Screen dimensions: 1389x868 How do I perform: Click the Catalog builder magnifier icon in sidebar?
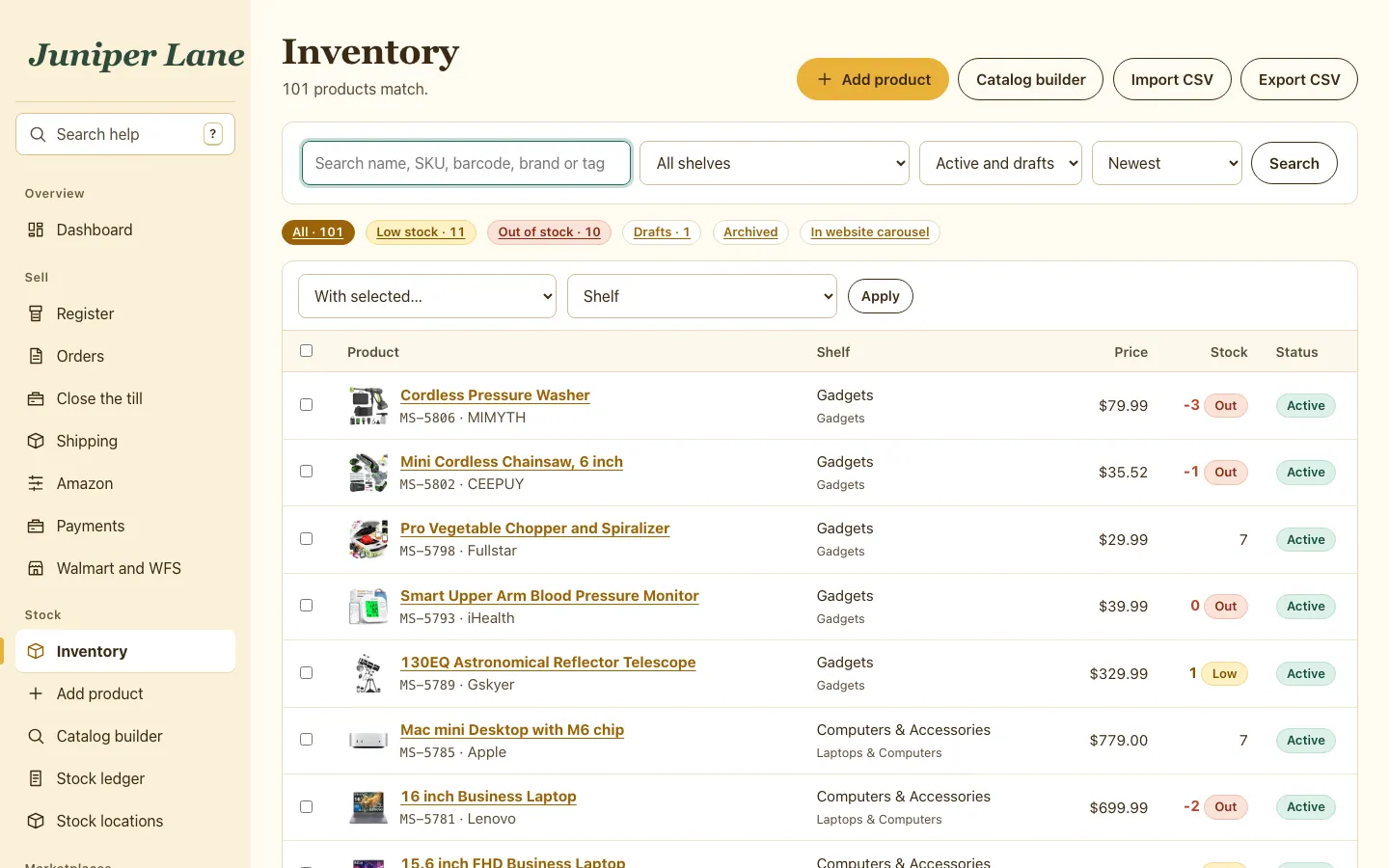point(36,736)
